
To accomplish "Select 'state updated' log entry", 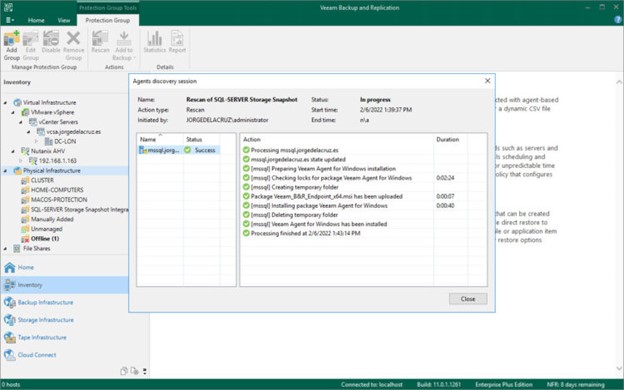I will coord(298,159).
